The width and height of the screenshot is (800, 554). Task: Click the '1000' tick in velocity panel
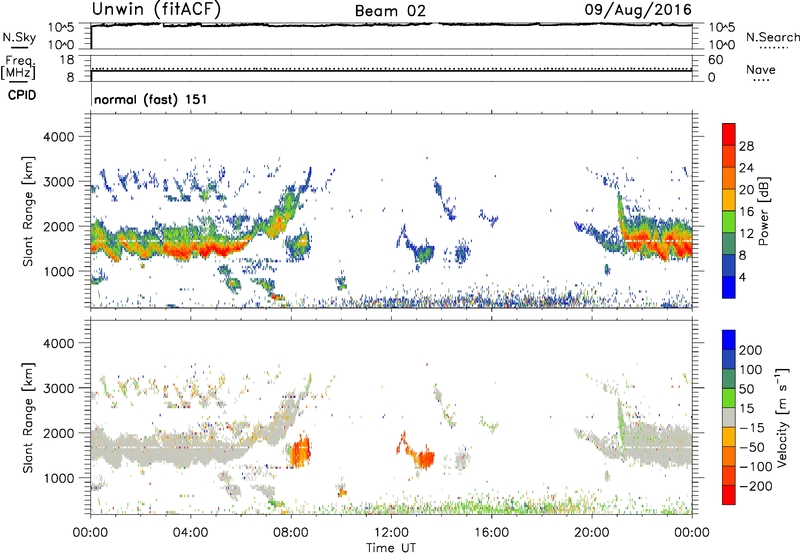pyautogui.click(x=59, y=478)
